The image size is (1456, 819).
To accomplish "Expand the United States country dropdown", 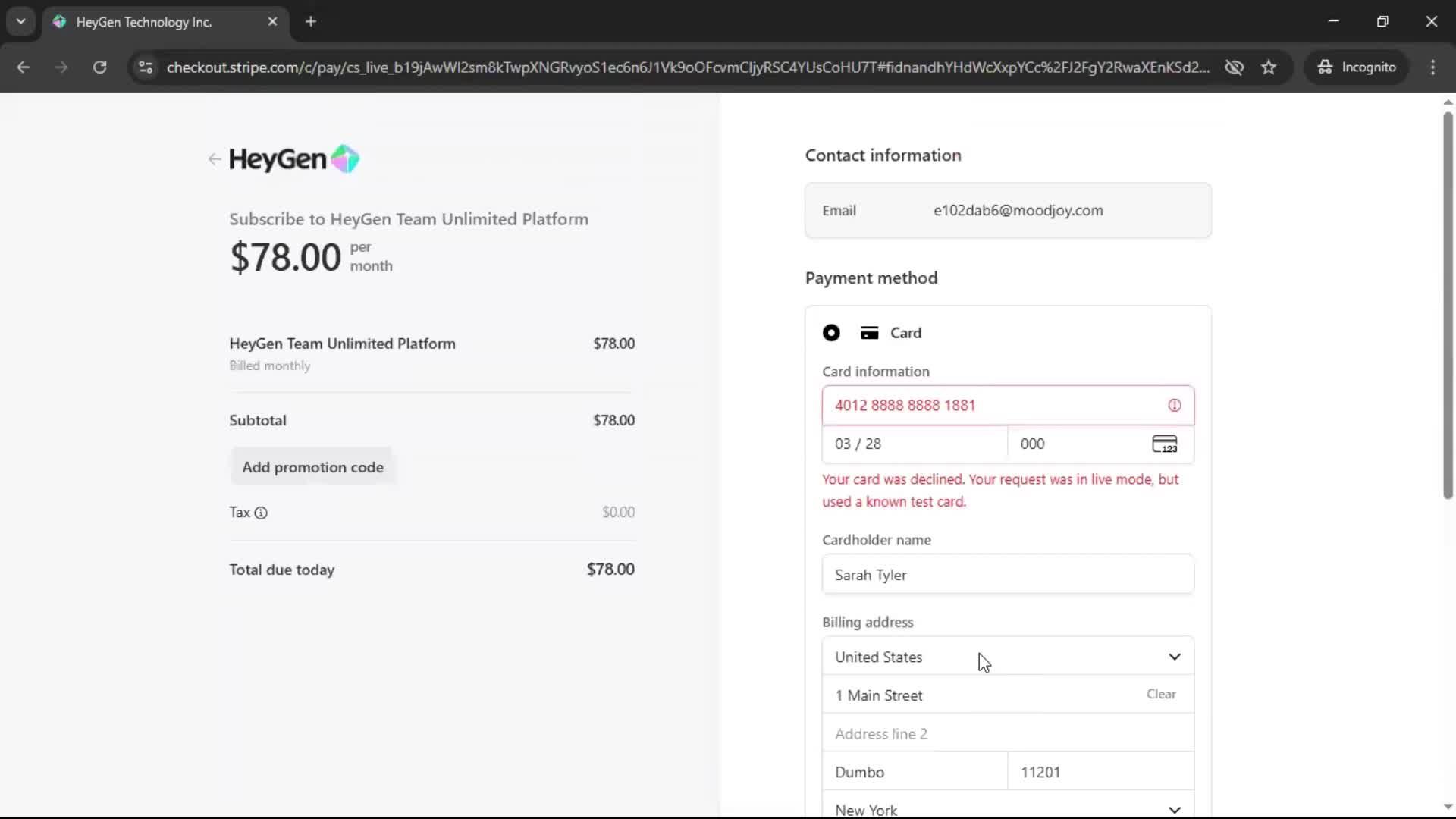I will click(1007, 657).
